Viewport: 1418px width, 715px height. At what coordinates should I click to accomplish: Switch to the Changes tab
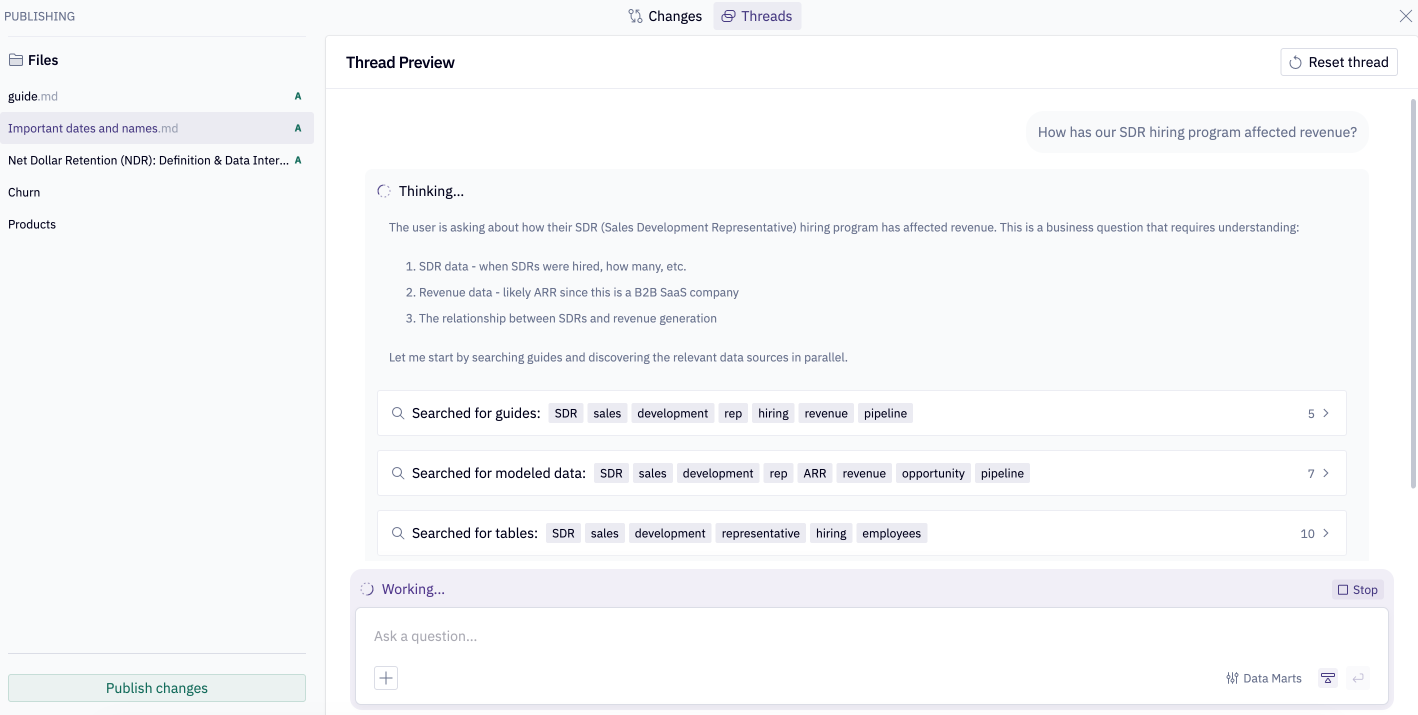[665, 16]
